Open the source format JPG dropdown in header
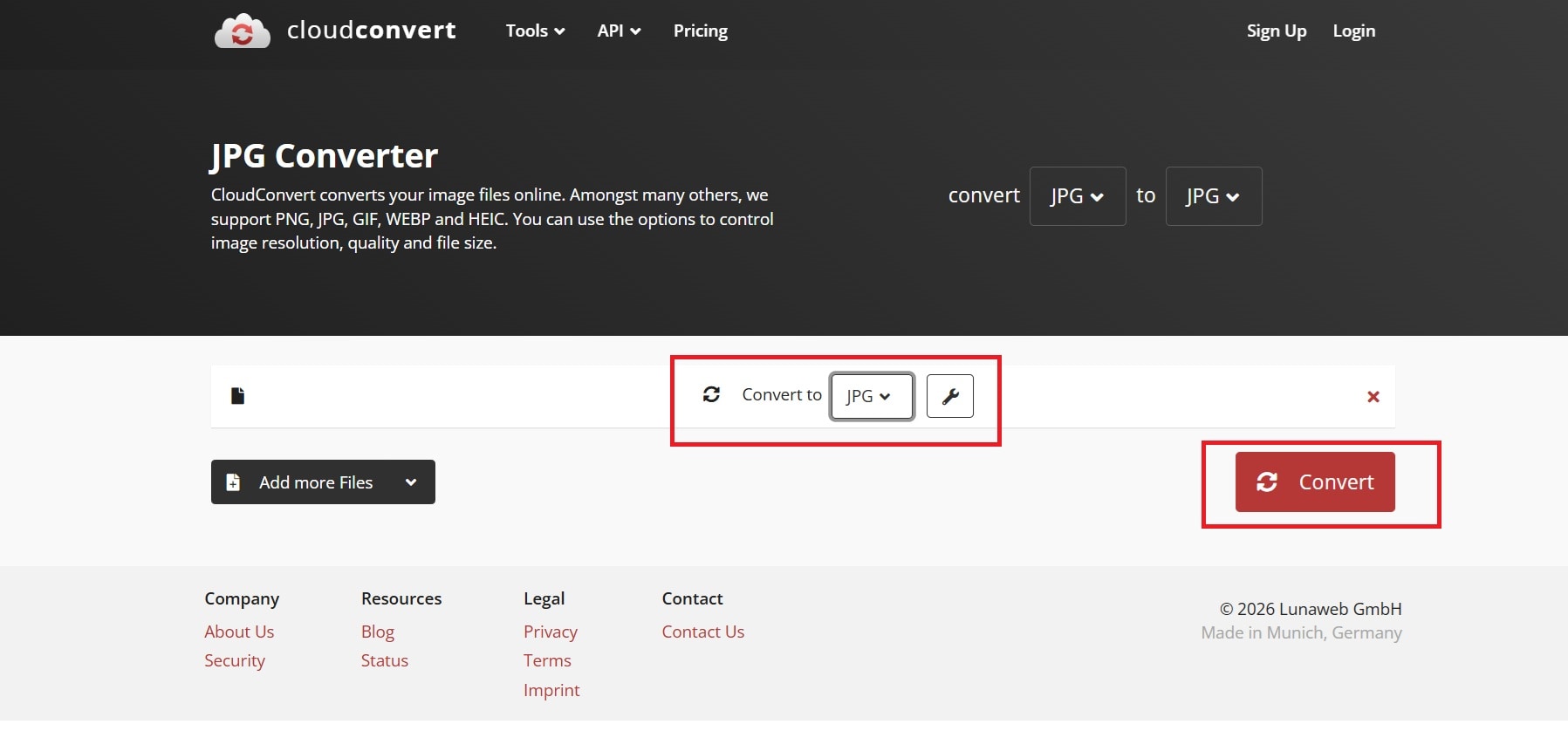 [x=1078, y=196]
